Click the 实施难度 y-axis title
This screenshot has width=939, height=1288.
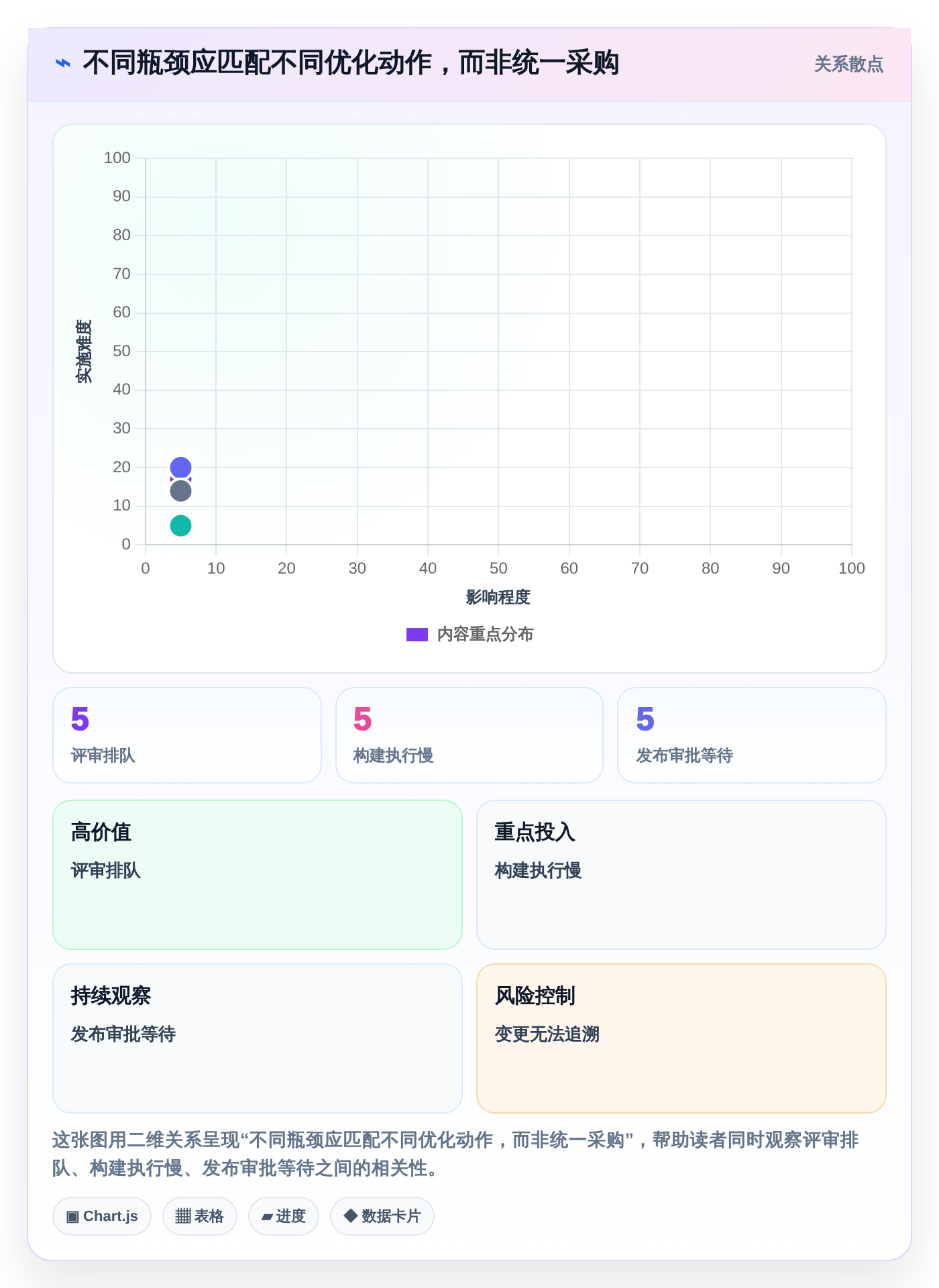click(x=84, y=352)
